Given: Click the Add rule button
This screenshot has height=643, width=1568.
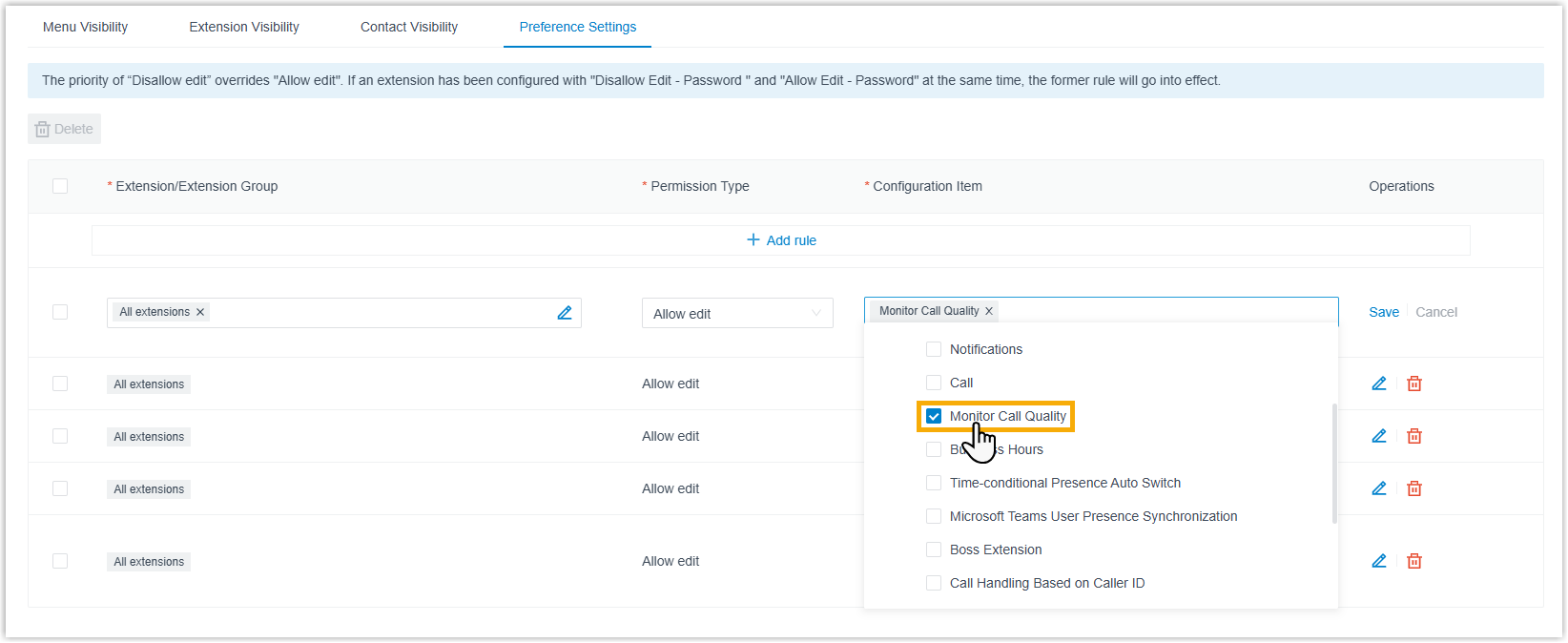Looking at the screenshot, I should (x=781, y=240).
